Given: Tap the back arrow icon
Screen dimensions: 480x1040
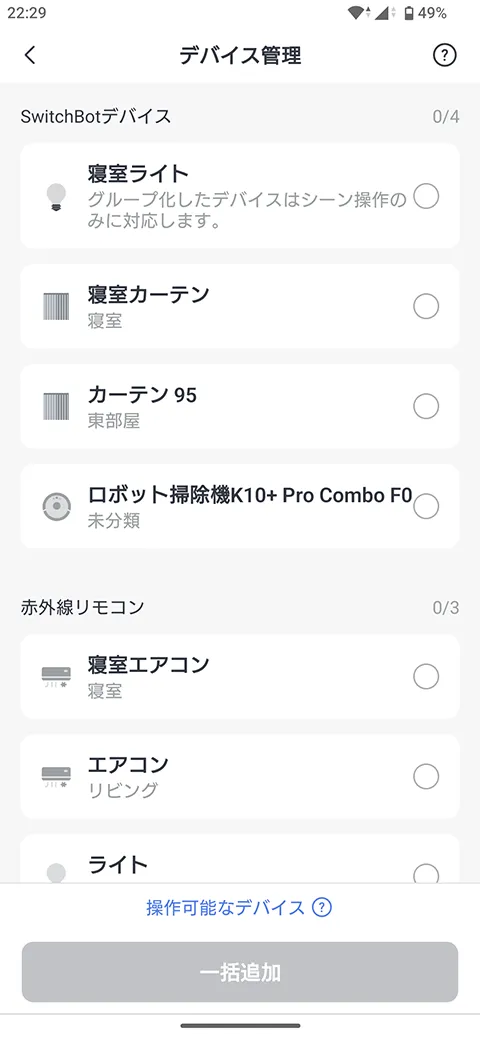Looking at the screenshot, I should click(x=30, y=56).
